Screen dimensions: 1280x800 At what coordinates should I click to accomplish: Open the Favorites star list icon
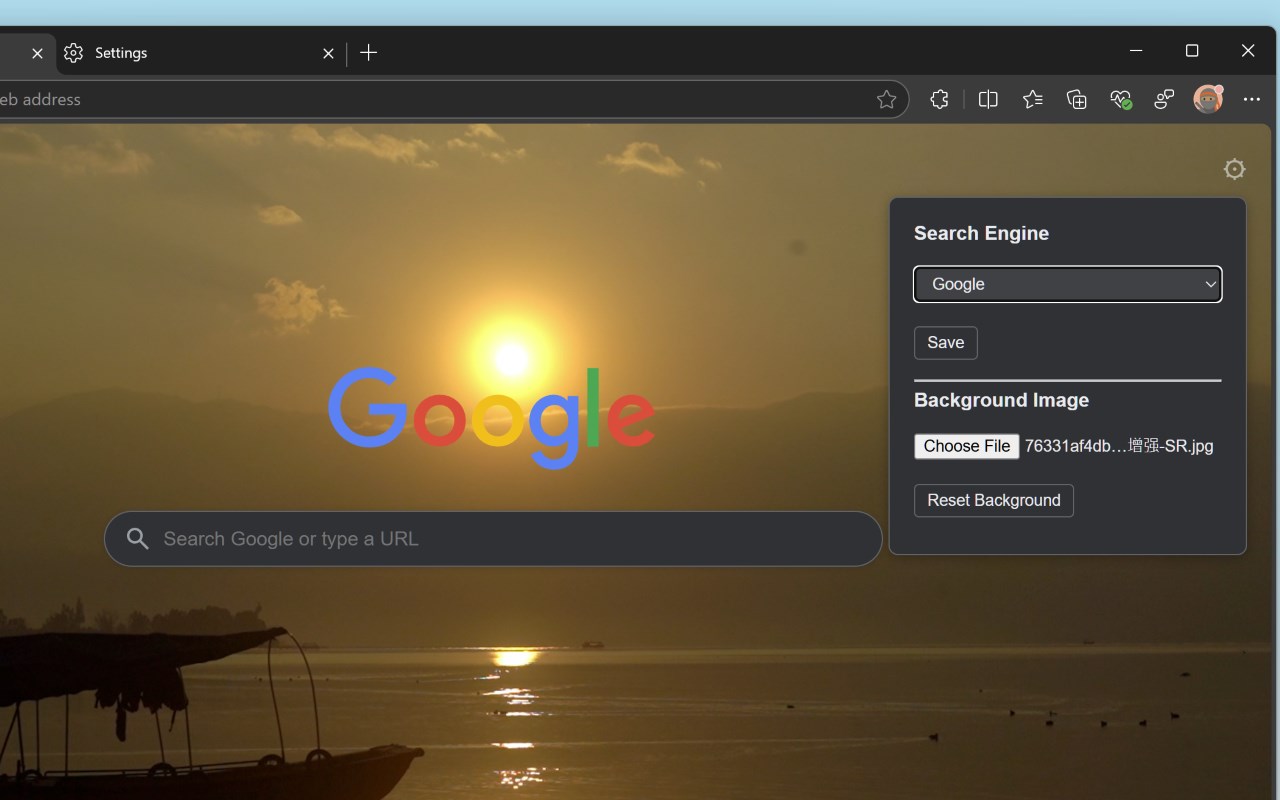(1032, 99)
